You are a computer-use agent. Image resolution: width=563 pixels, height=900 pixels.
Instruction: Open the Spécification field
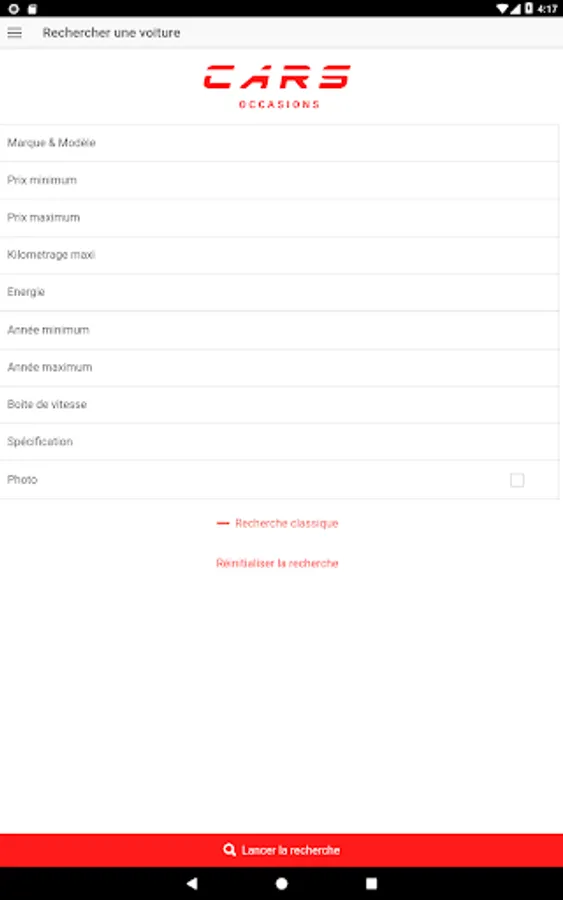(279, 441)
